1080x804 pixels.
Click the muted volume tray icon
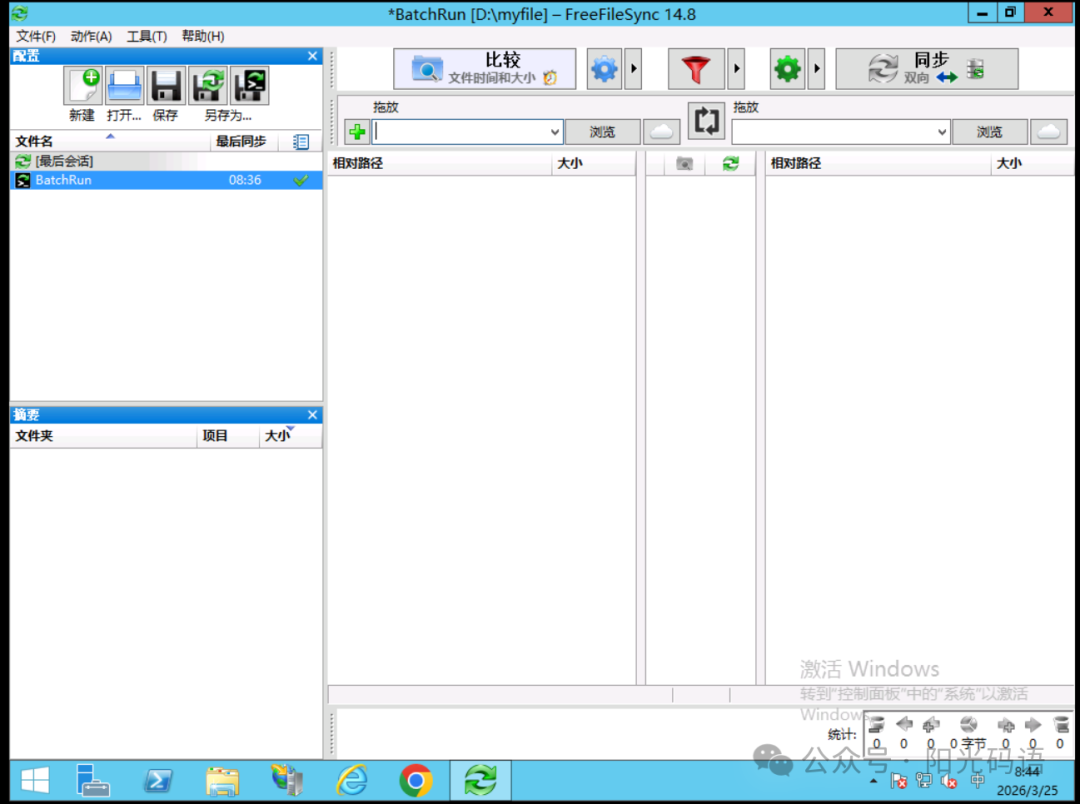point(950,781)
